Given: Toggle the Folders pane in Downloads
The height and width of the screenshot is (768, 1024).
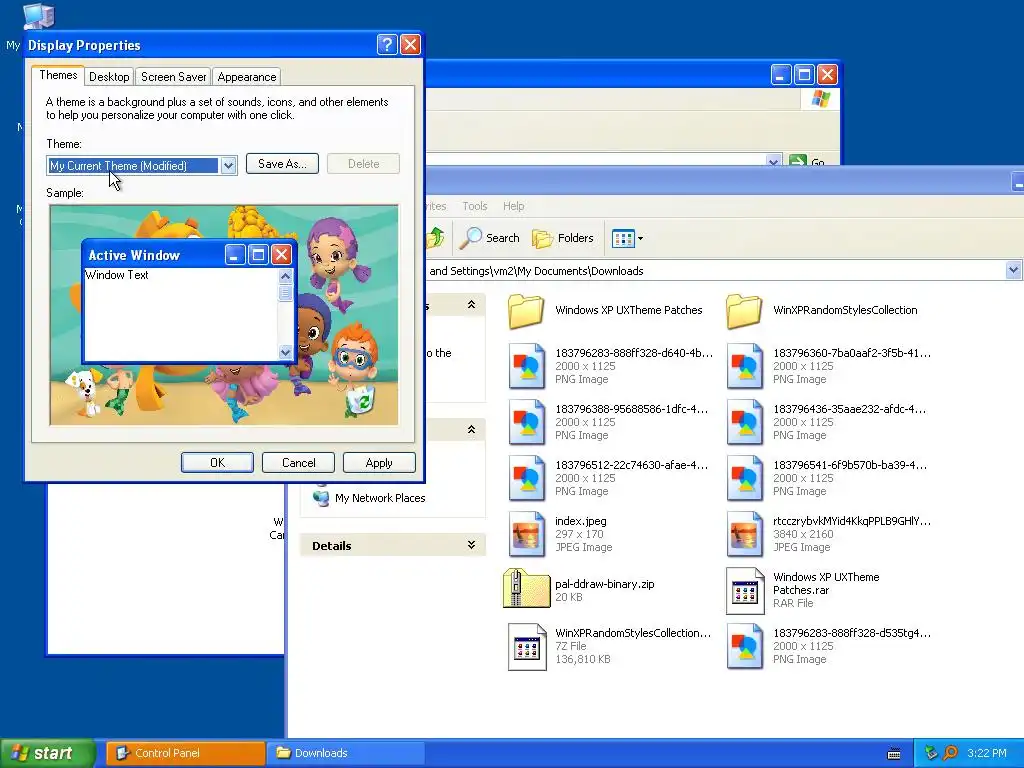Looking at the screenshot, I should [563, 238].
